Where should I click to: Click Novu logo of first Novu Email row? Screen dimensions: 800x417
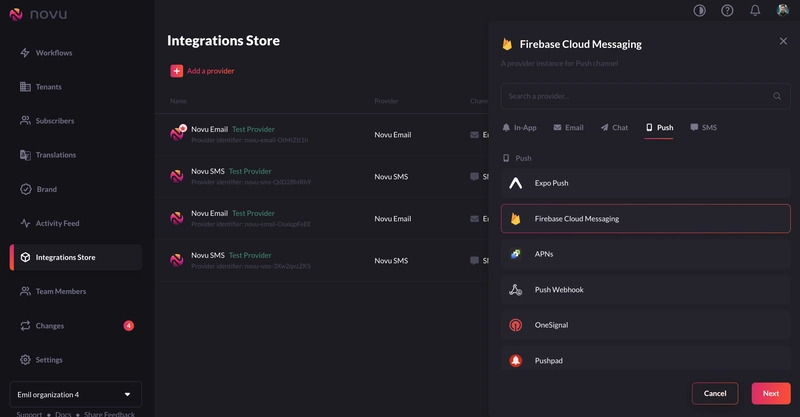pos(178,134)
